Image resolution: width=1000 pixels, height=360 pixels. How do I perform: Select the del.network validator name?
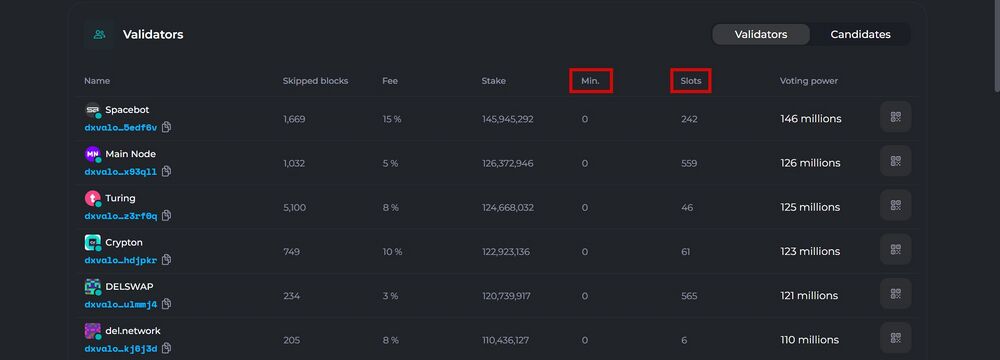tap(133, 331)
